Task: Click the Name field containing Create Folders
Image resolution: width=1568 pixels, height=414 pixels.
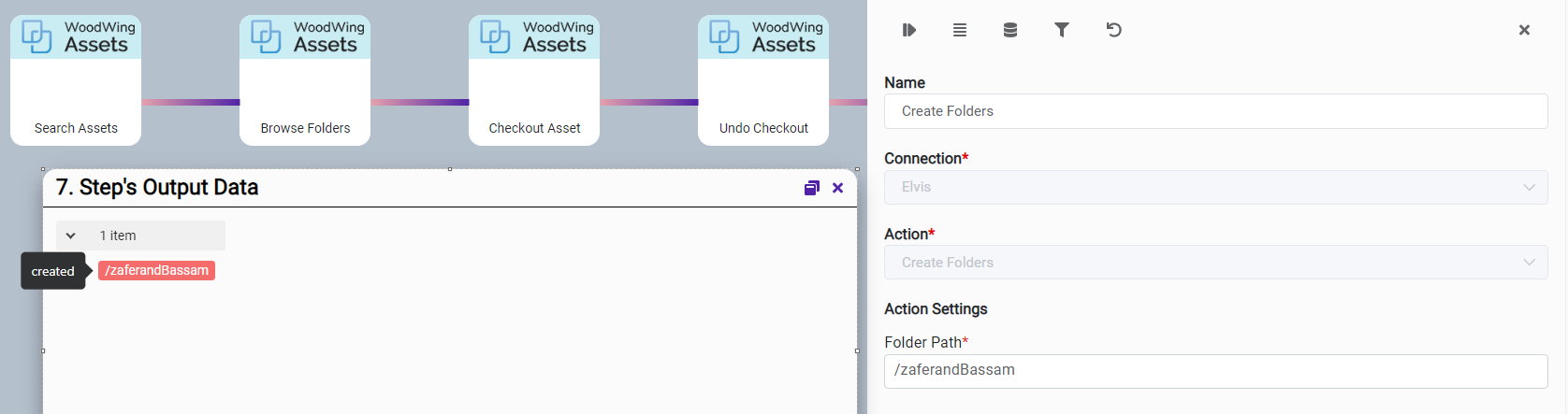Action: [x=1215, y=111]
